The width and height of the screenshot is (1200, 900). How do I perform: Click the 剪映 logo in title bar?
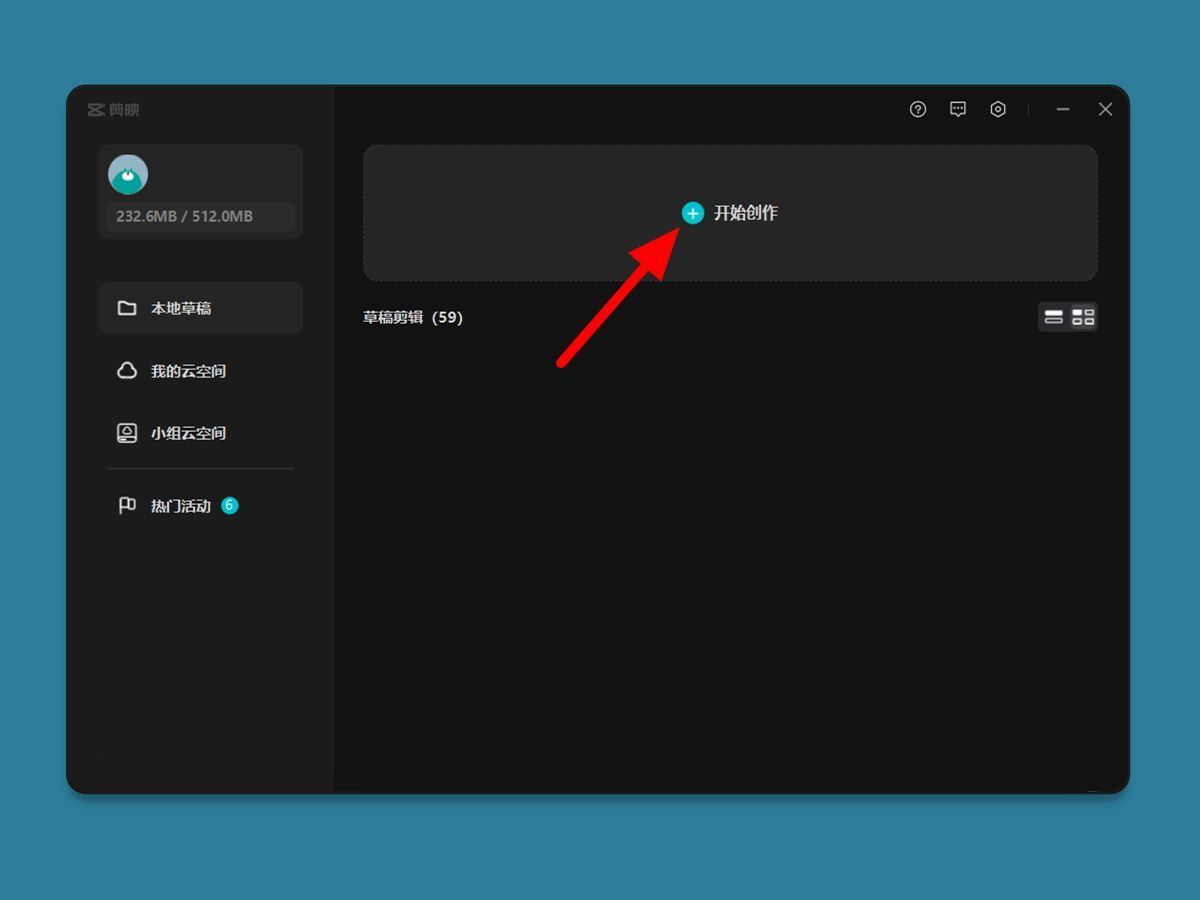pos(113,110)
